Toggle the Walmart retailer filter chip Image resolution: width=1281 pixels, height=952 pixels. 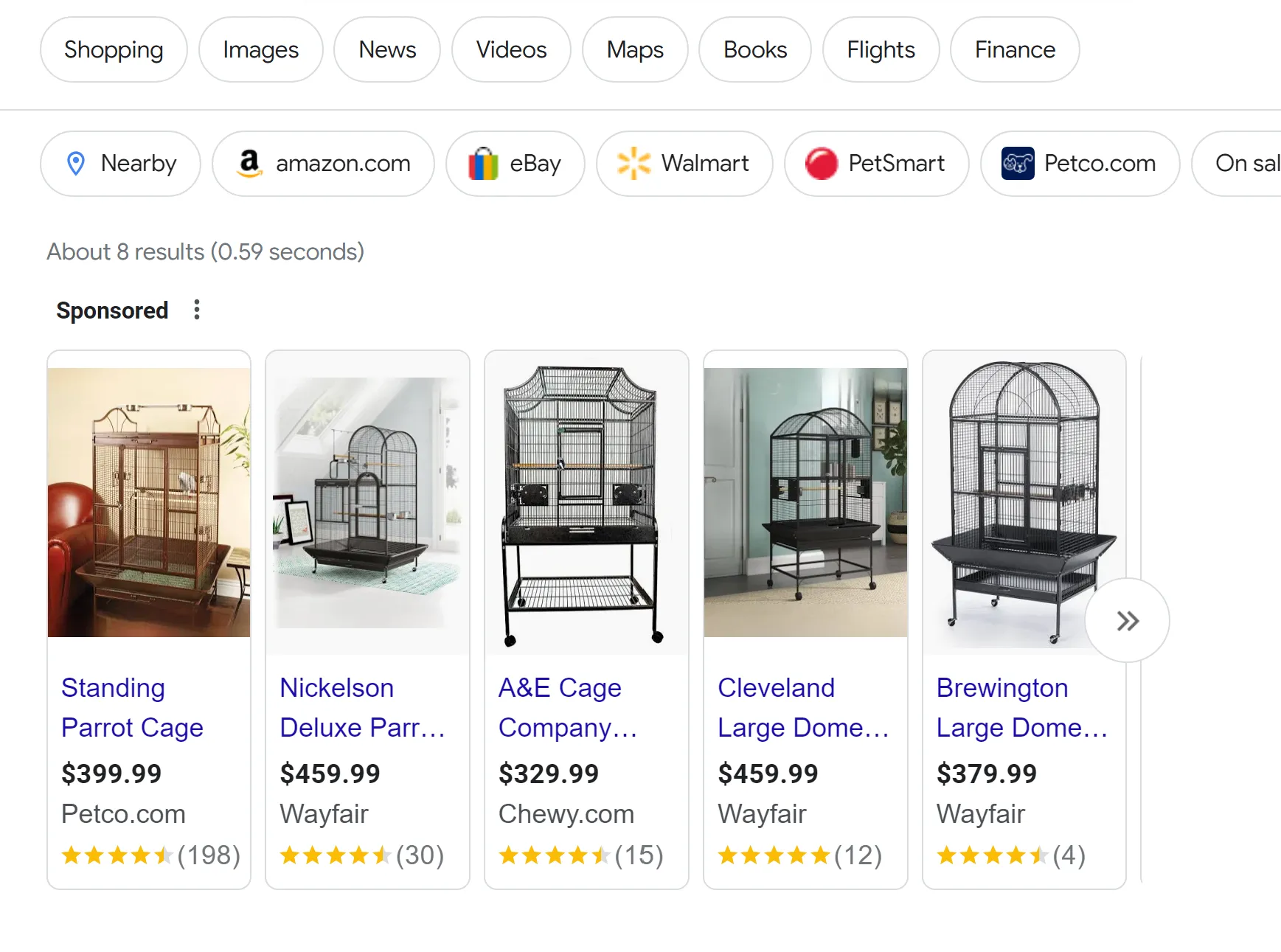[x=684, y=163]
